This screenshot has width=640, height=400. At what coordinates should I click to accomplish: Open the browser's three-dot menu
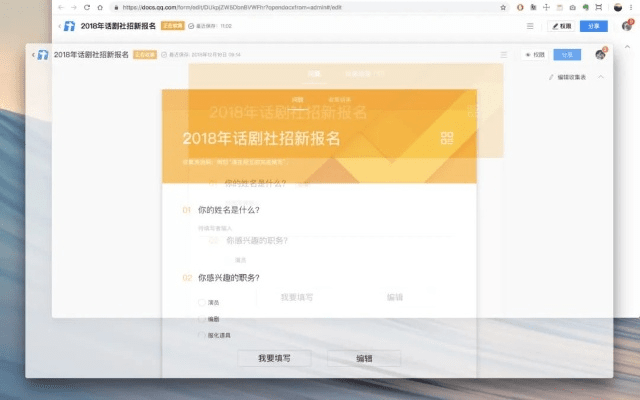[x=632, y=7]
